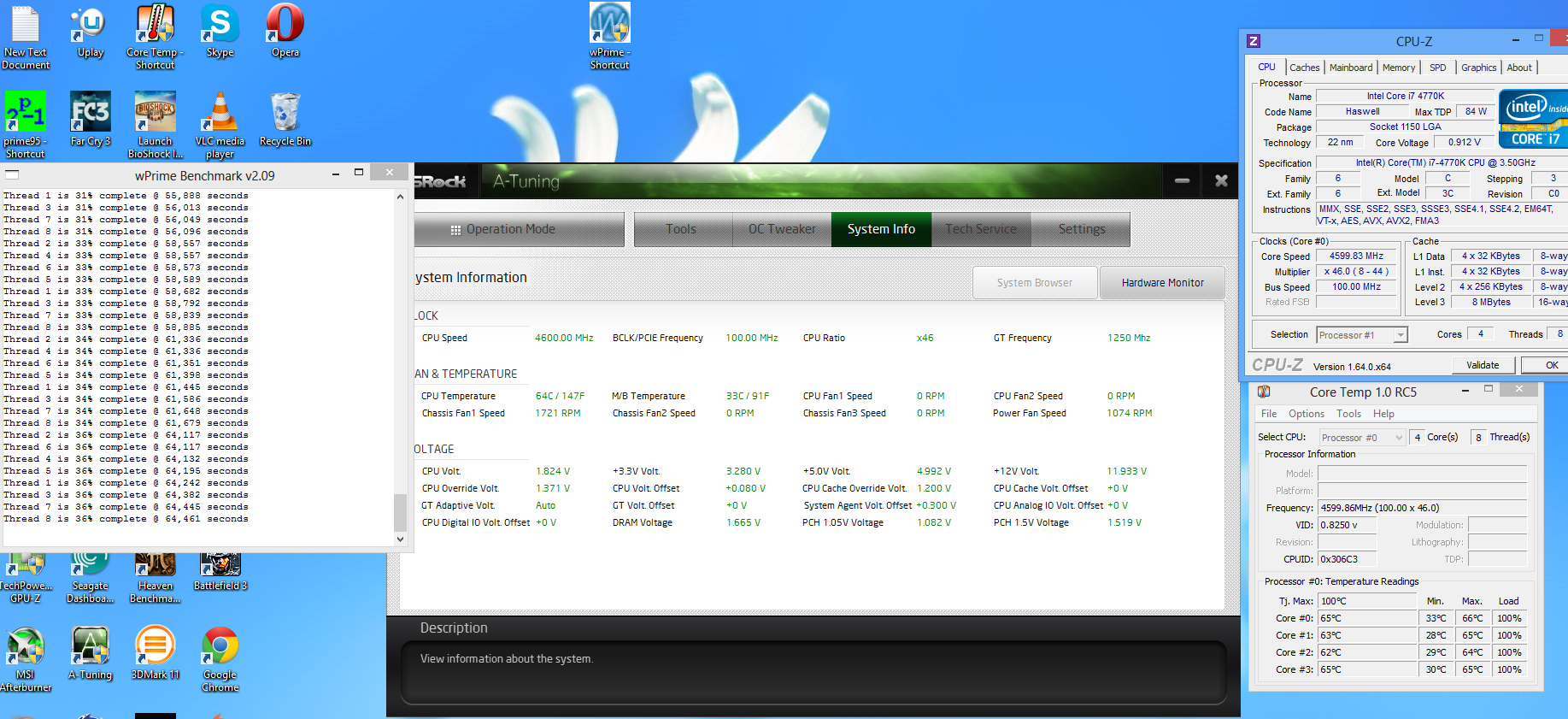Open the Options menu in Core Temp
This screenshot has width=1568, height=719.
pyautogui.click(x=1307, y=414)
